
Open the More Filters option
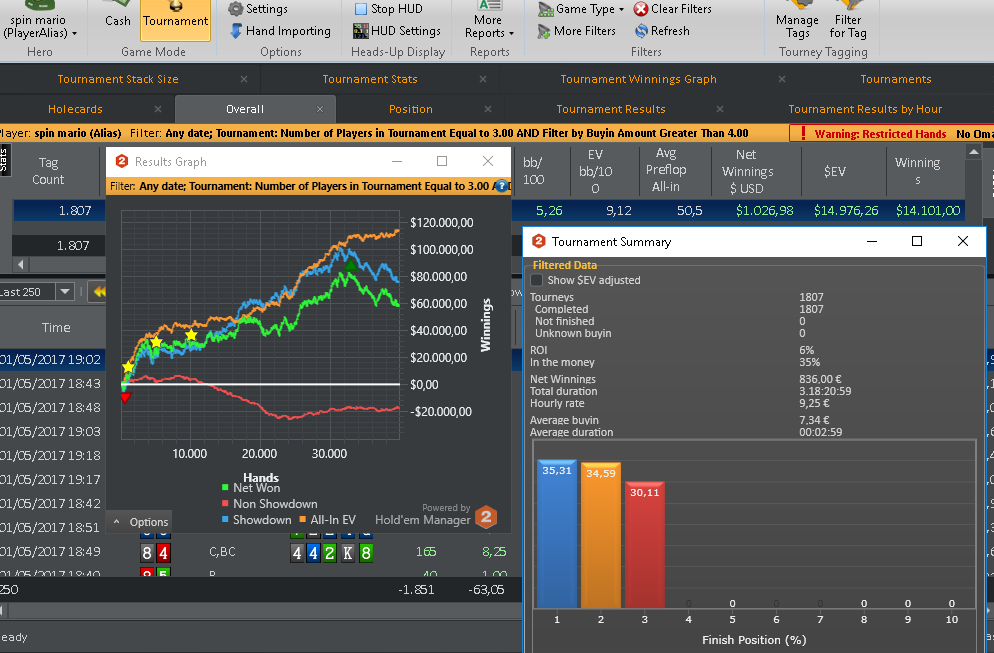click(x=576, y=31)
